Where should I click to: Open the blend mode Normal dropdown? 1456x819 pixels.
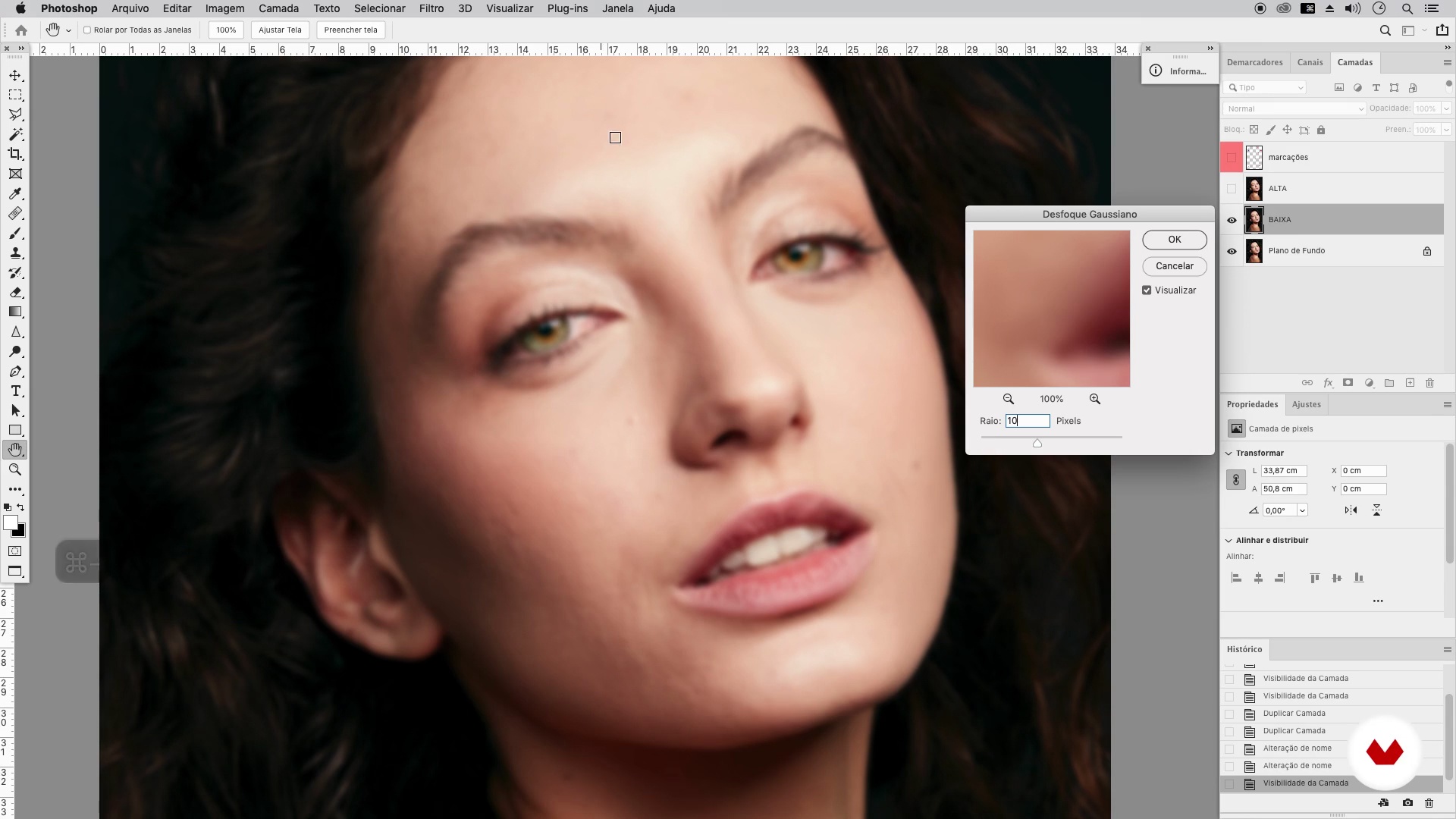(1294, 108)
